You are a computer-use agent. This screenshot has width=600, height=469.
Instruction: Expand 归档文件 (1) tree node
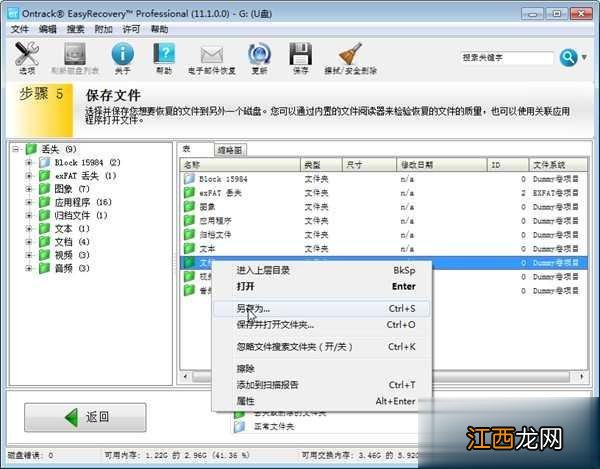pyautogui.click(x=28, y=215)
